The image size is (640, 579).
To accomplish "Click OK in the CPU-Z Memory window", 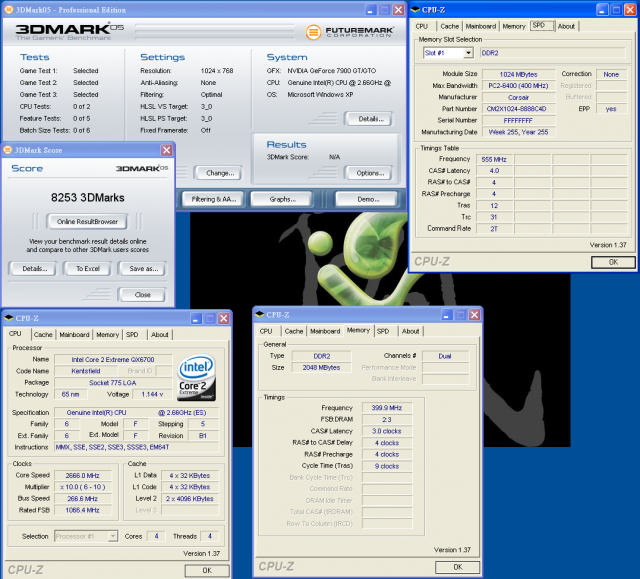I will tap(458, 567).
